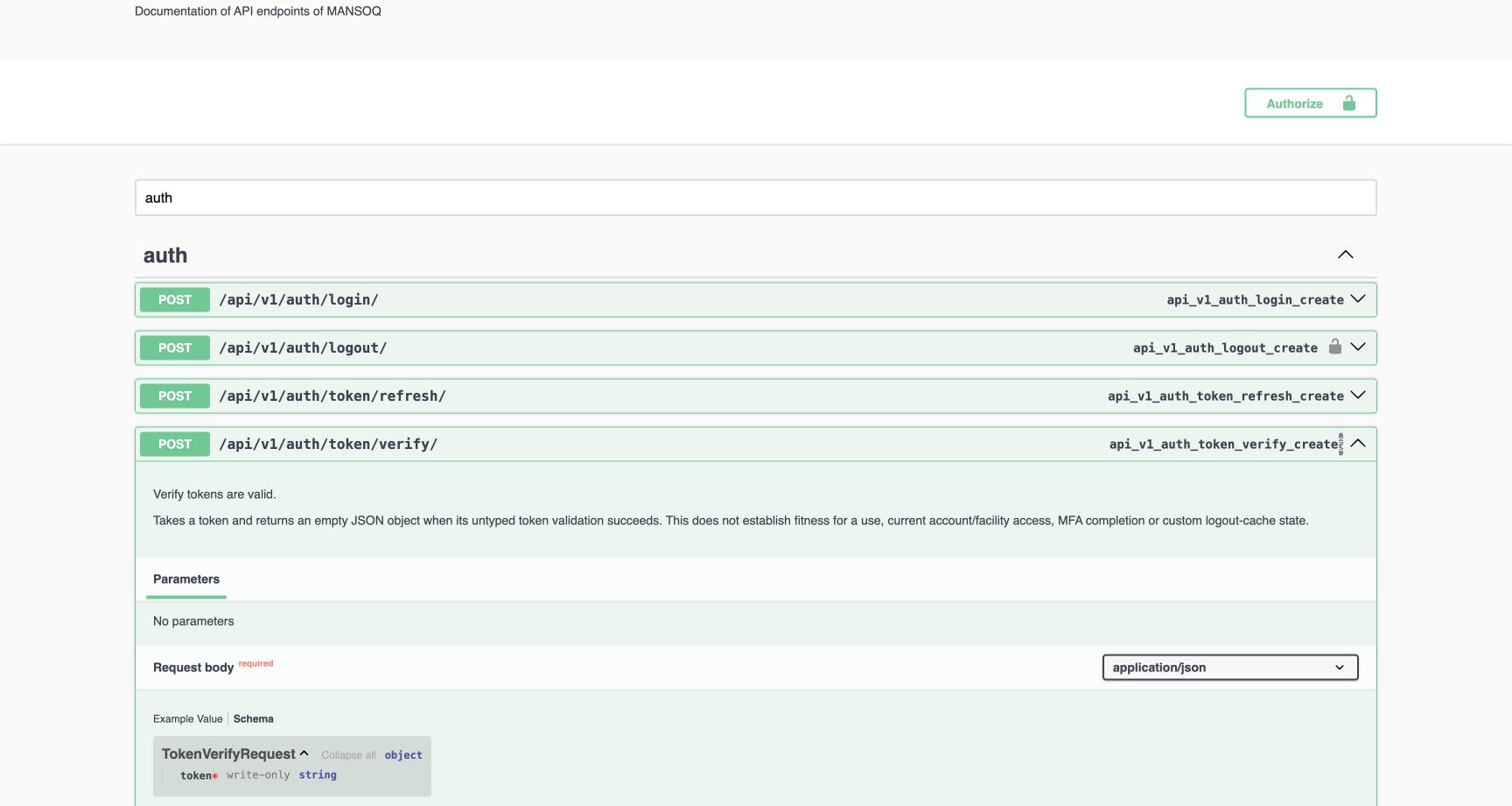
Task: Click the lock icon inside the Authorize button
Action: [x=1349, y=103]
